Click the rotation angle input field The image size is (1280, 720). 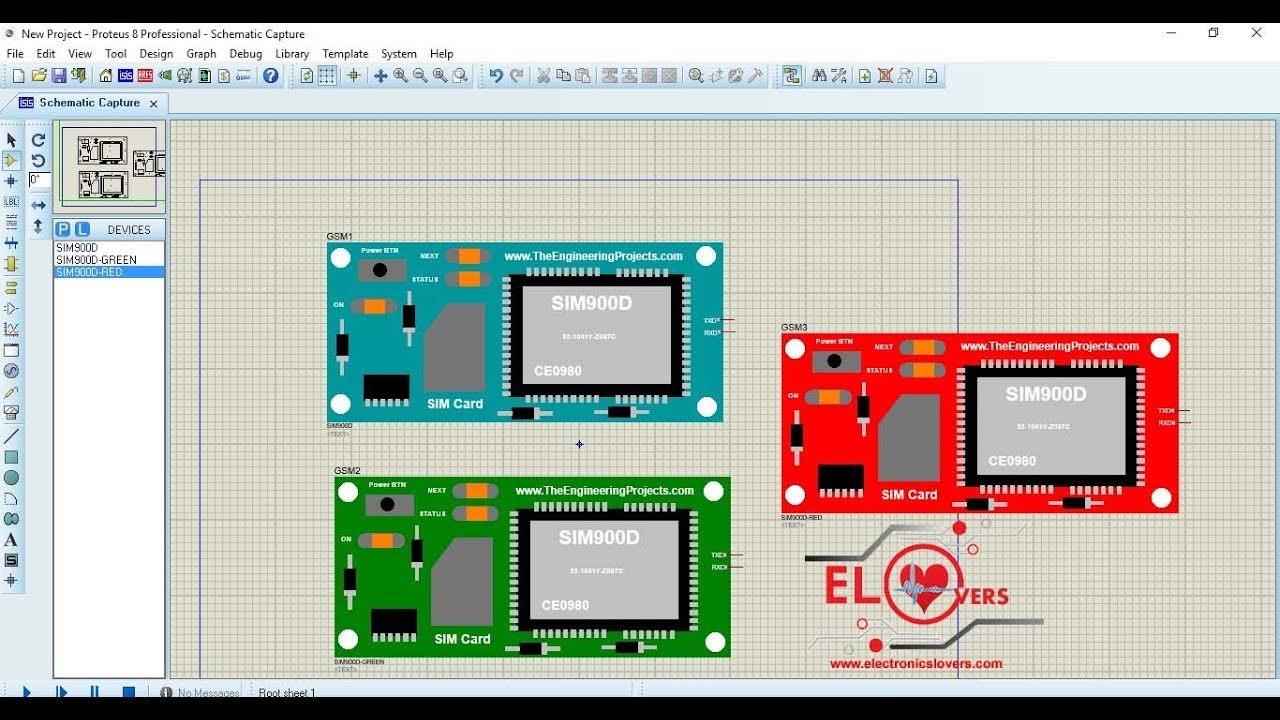click(39, 181)
